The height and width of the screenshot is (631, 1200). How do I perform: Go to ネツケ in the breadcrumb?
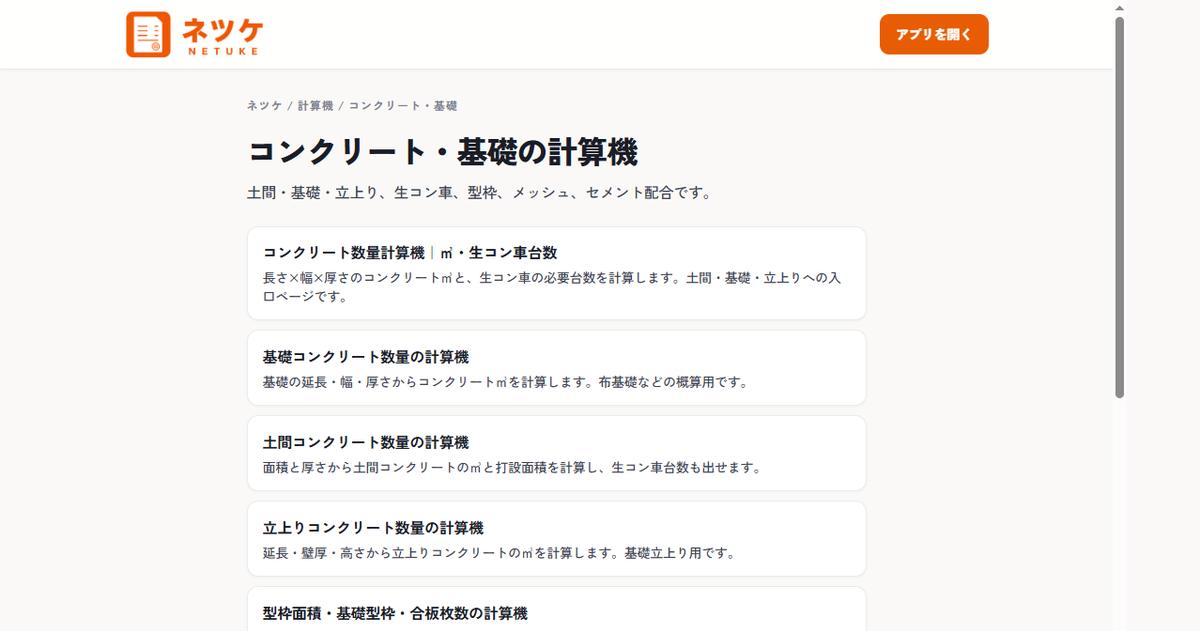click(265, 105)
